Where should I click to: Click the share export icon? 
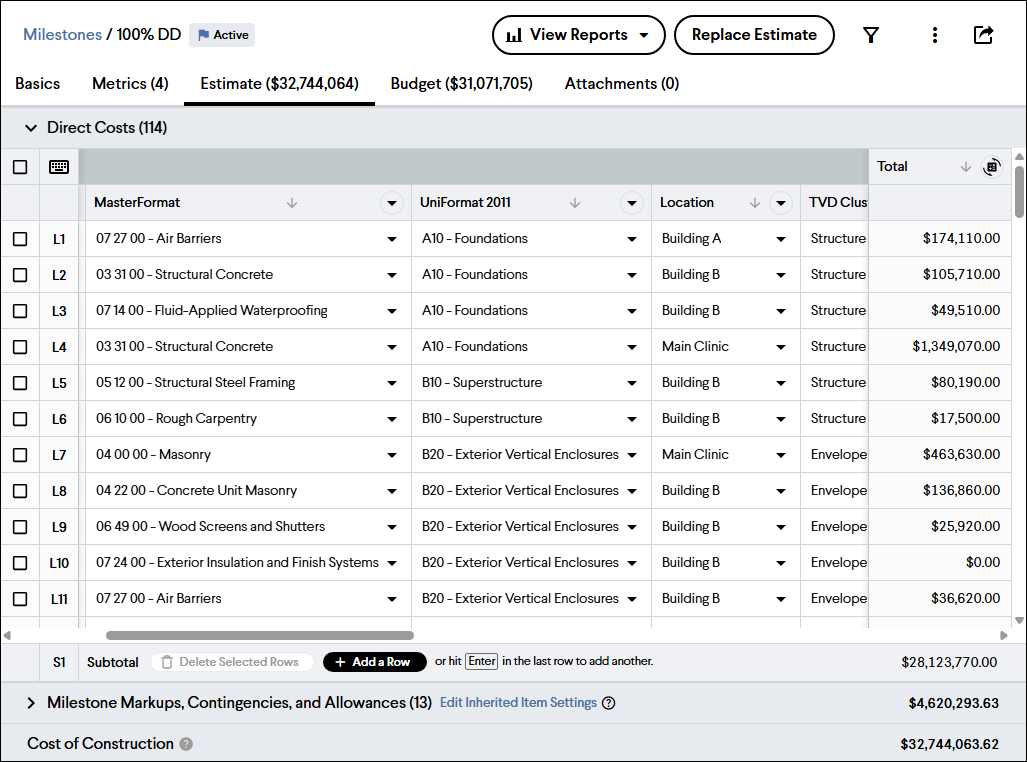click(x=983, y=35)
